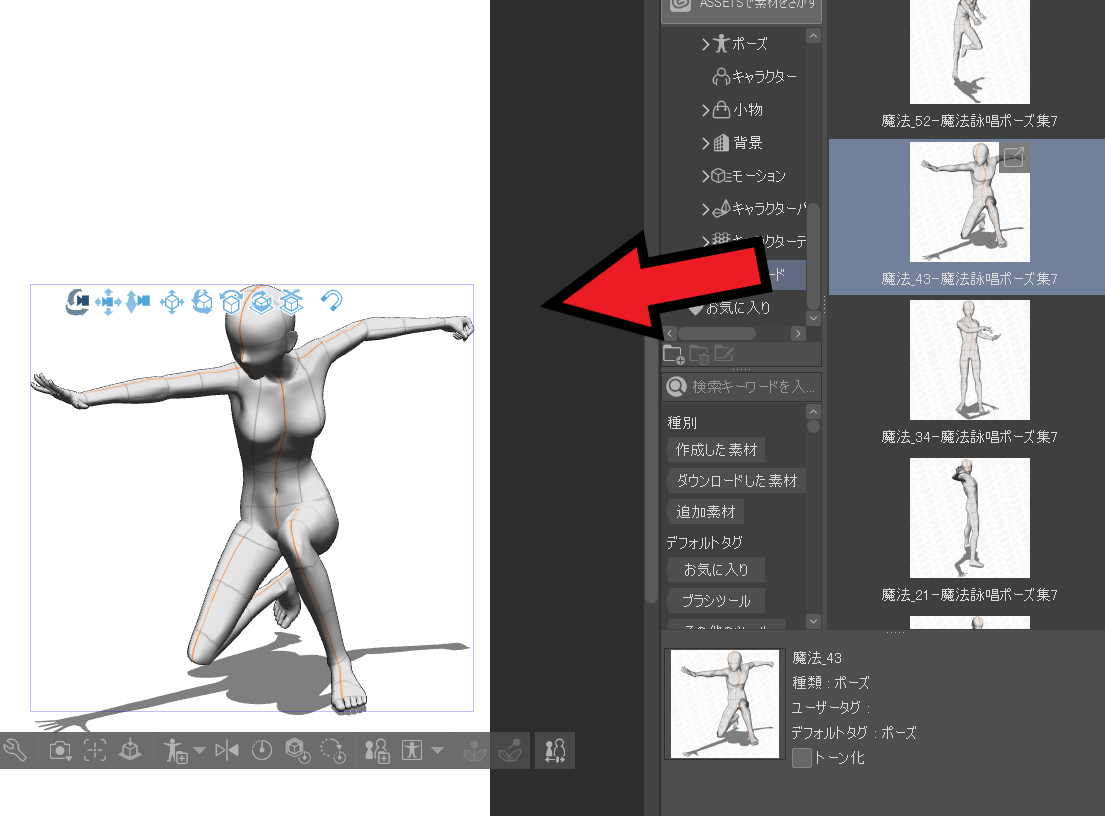
Task: Select the camera rotate tool above the model
Action: point(76,301)
